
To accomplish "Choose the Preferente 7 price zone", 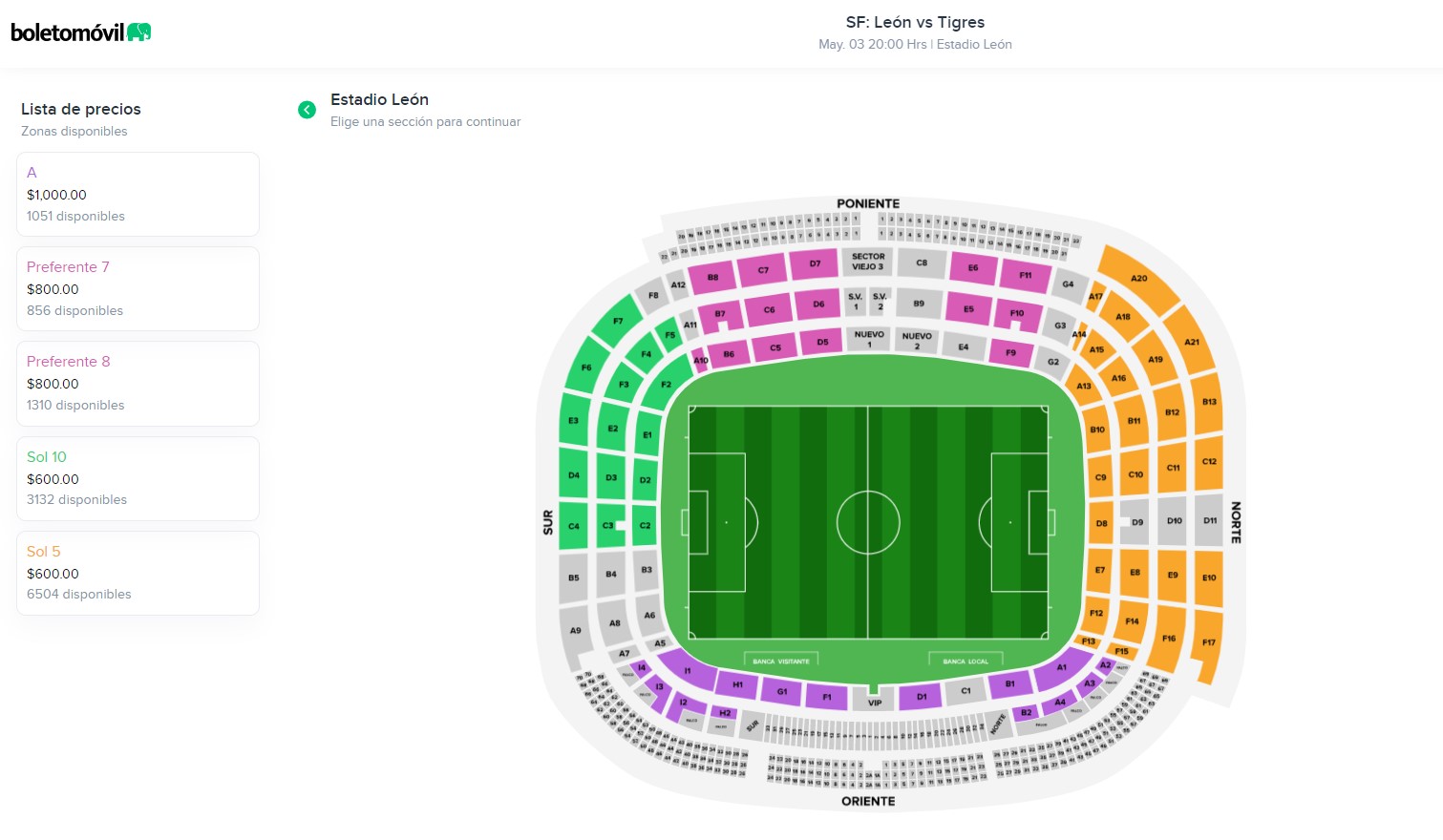I will point(138,288).
